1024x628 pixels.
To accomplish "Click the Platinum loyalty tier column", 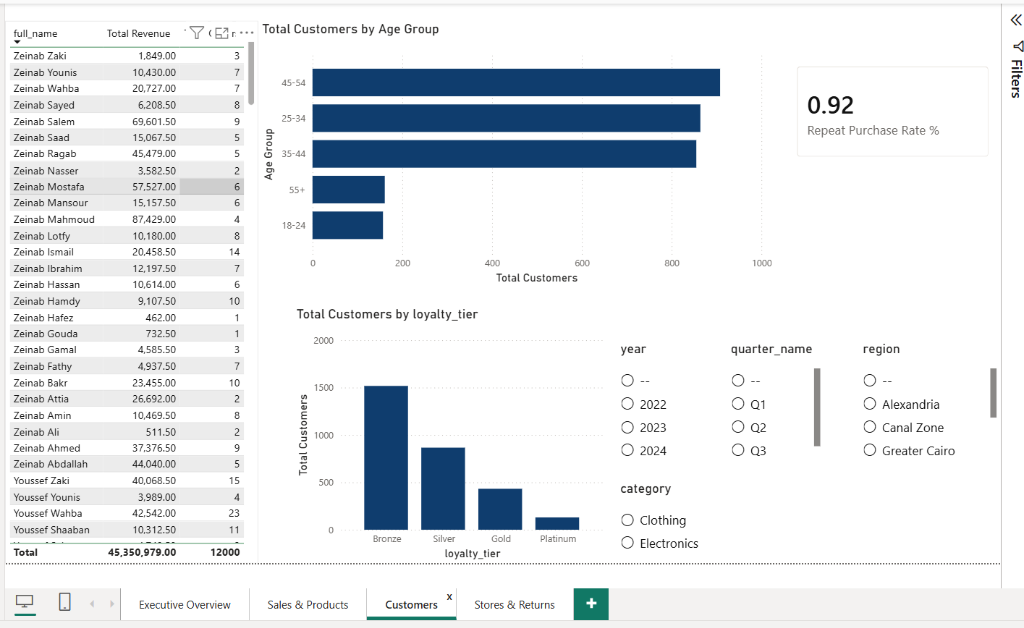I will tap(557, 524).
